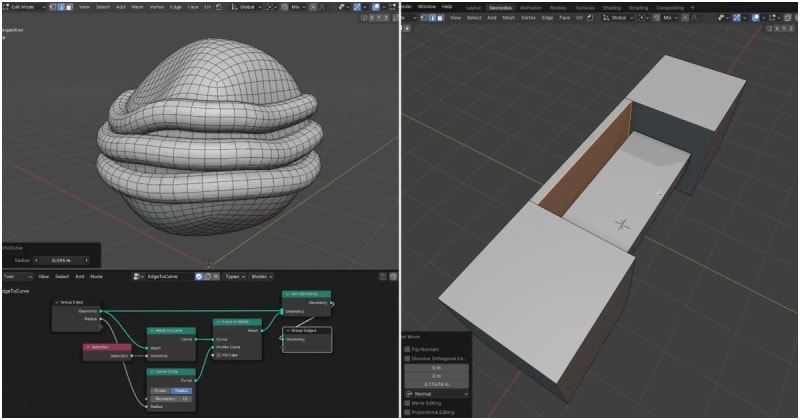
Task: Enable Dissolve Orthogonal Edges checkbox
Action: coord(409,360)
